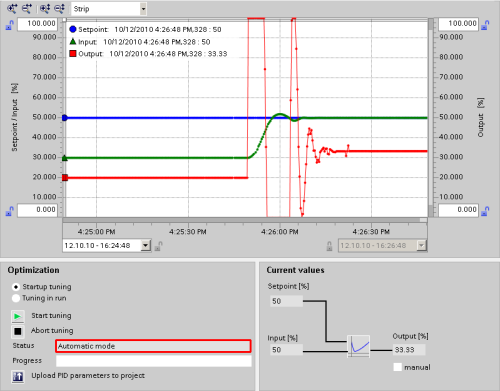Viewport: 500px width, 391px height.
Task: Click the horizontal zoom-out magnifier icon
Action: [x=27, y=9]
